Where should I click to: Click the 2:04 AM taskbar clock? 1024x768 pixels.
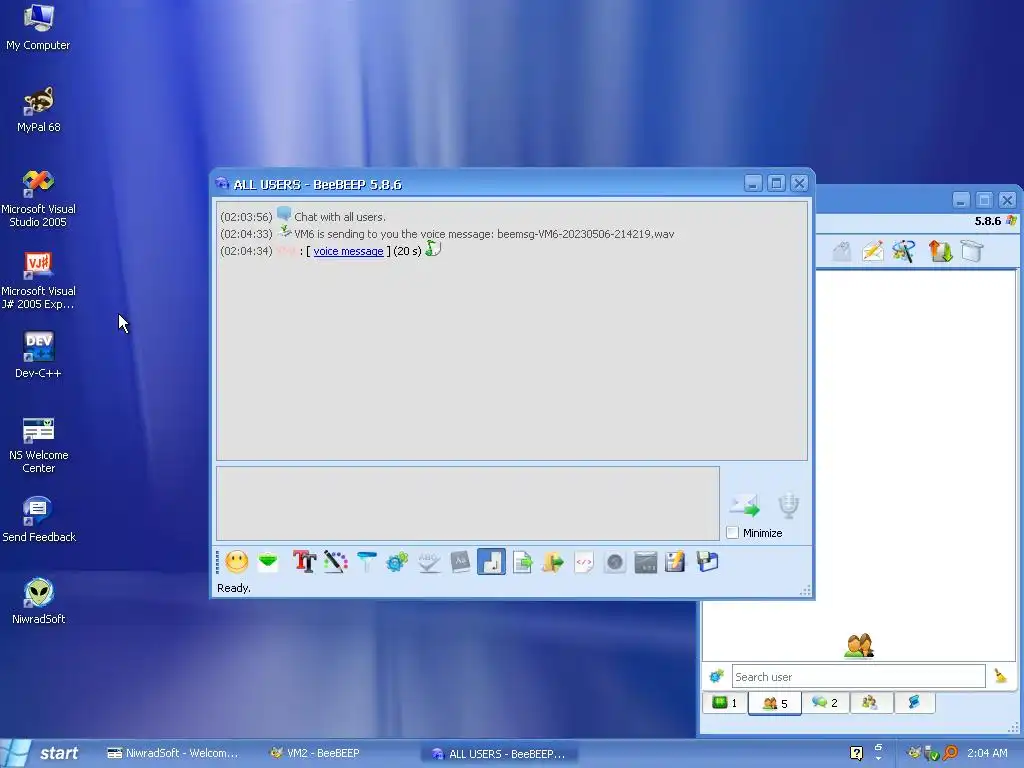[987, 753]
